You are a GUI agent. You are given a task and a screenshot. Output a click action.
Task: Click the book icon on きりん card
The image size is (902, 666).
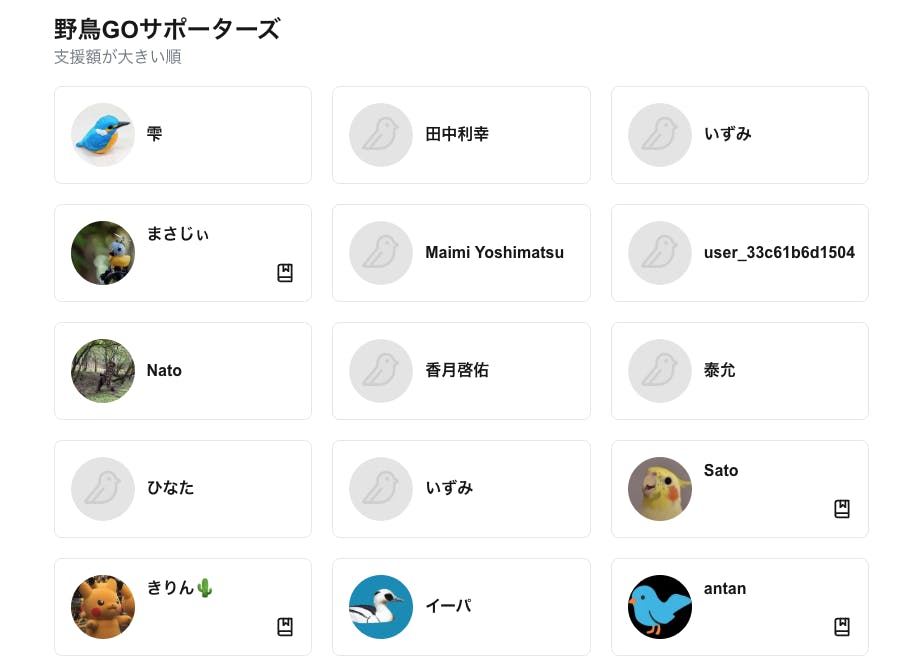[285, 627]
